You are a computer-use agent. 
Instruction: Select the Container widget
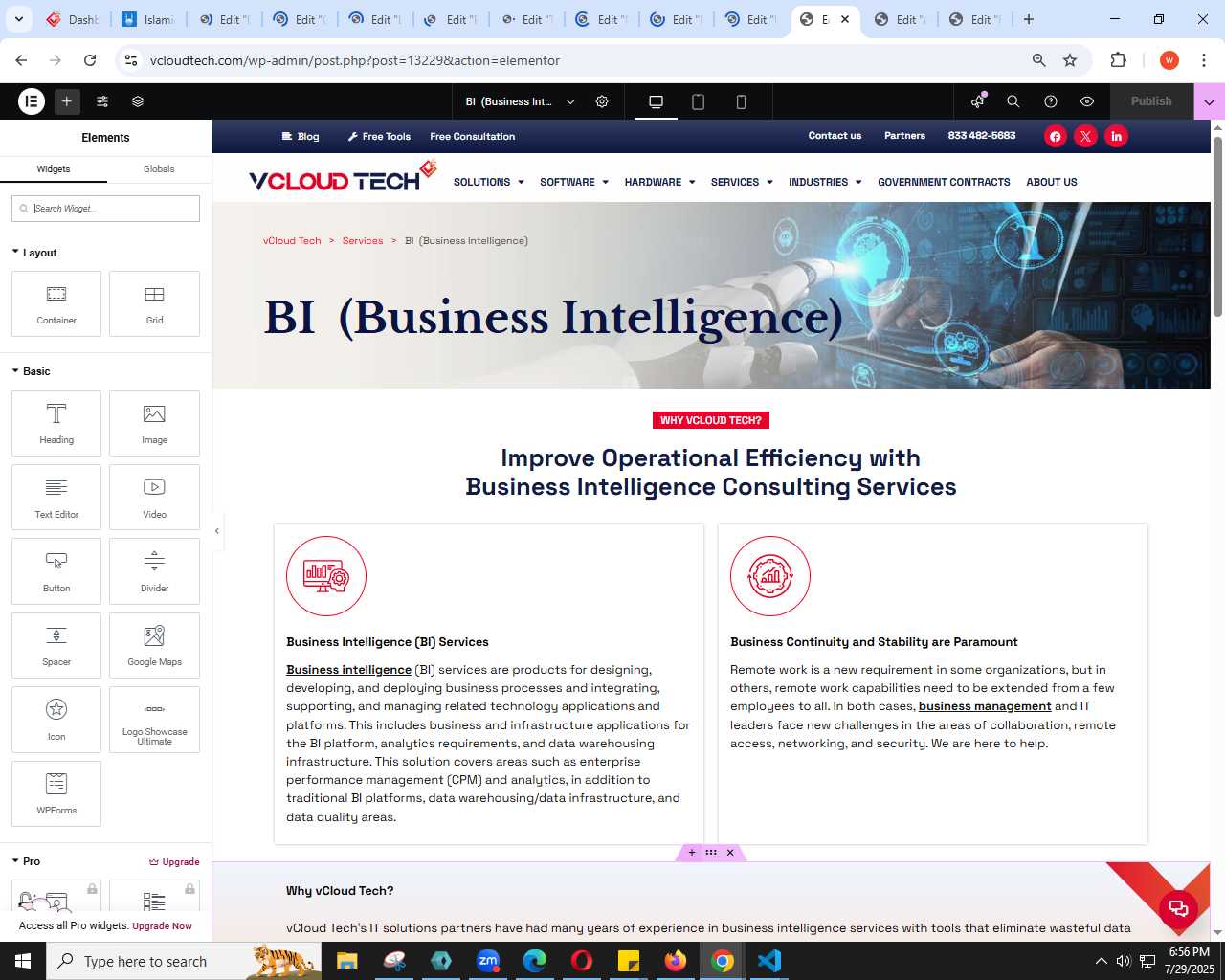tap(56, 303)
